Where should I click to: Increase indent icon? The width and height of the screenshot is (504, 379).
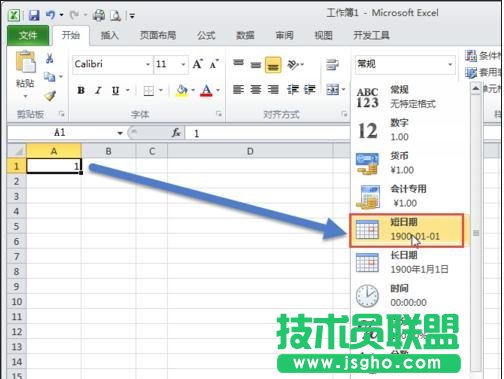click(310, 89)
